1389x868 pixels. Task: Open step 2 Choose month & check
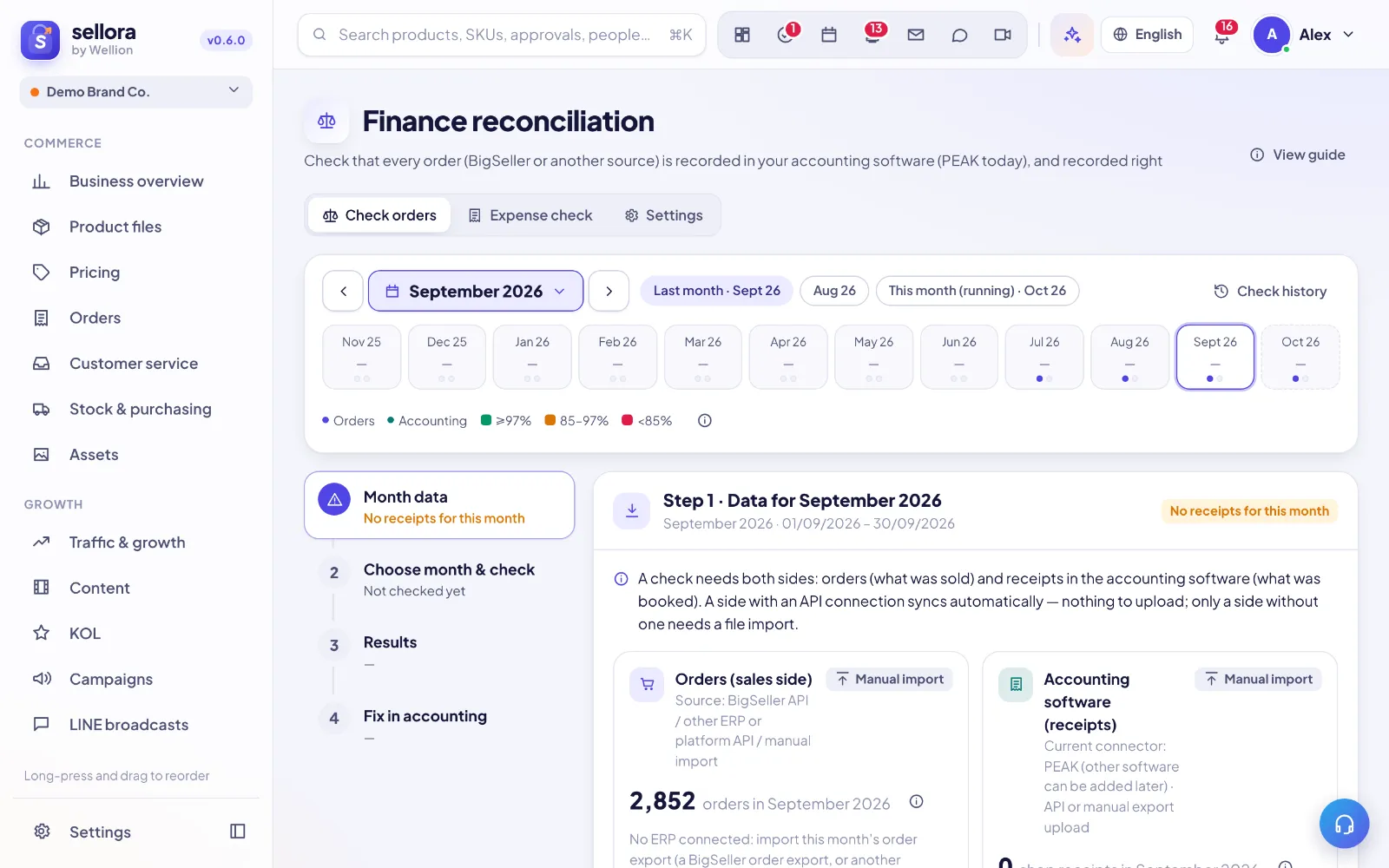click(x=439, y=580)
